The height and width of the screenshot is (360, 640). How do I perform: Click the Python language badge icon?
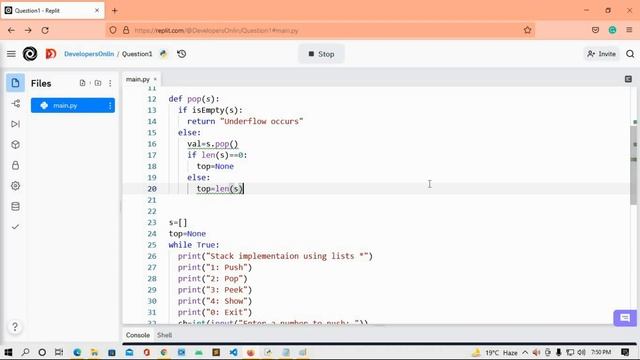(164, 54)
